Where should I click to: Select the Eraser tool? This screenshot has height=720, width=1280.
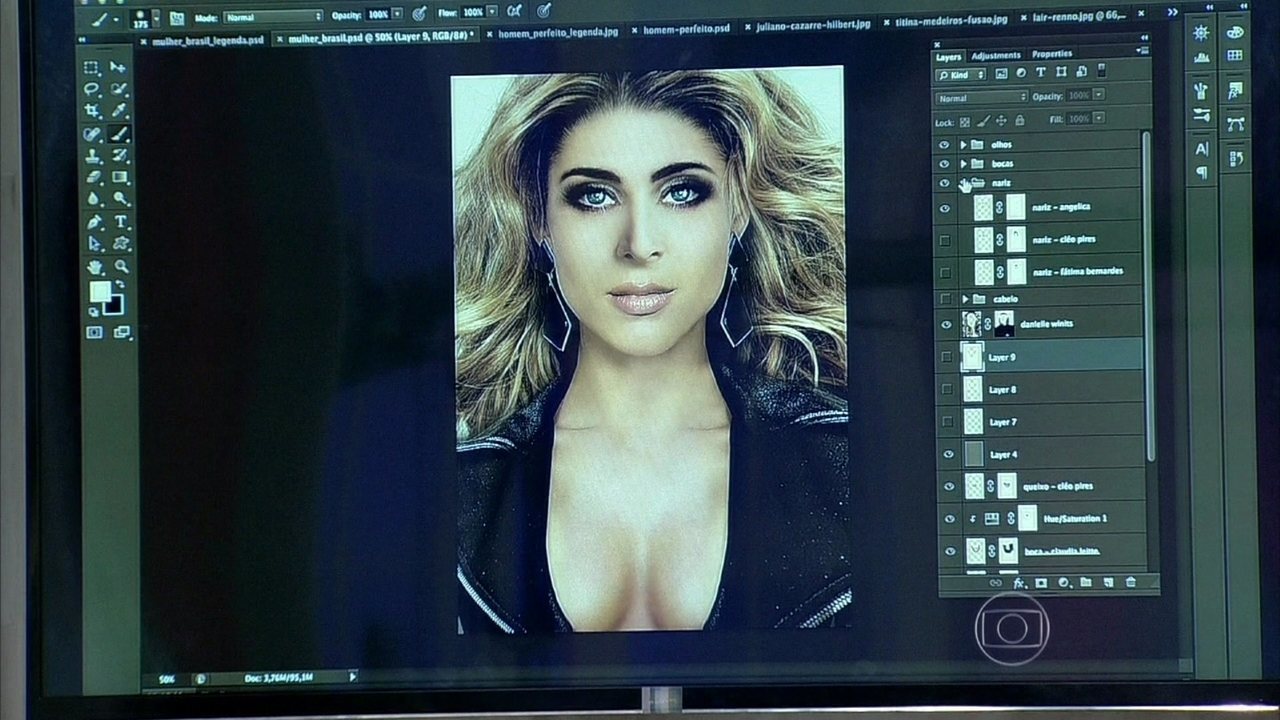[92, 178]
